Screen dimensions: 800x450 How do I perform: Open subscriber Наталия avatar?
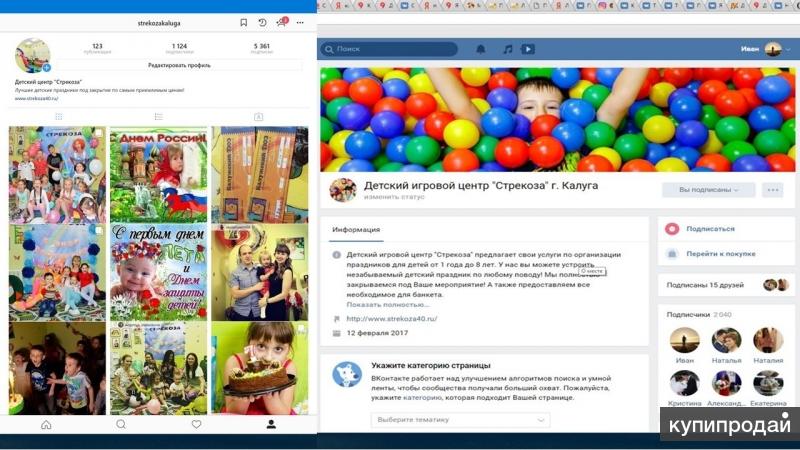click(768, 340)
